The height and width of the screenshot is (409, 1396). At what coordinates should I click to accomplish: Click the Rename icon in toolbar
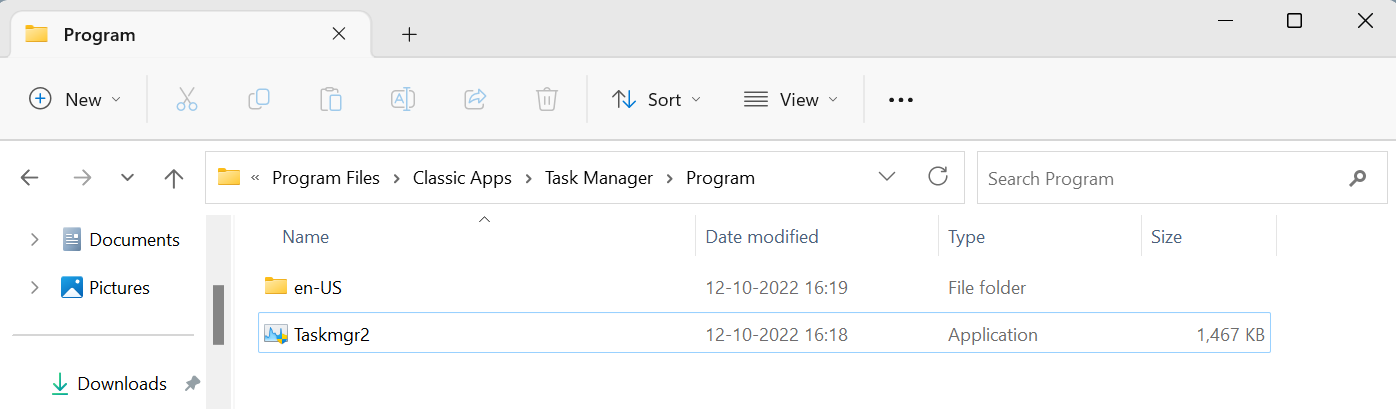(x=403, y=99)
